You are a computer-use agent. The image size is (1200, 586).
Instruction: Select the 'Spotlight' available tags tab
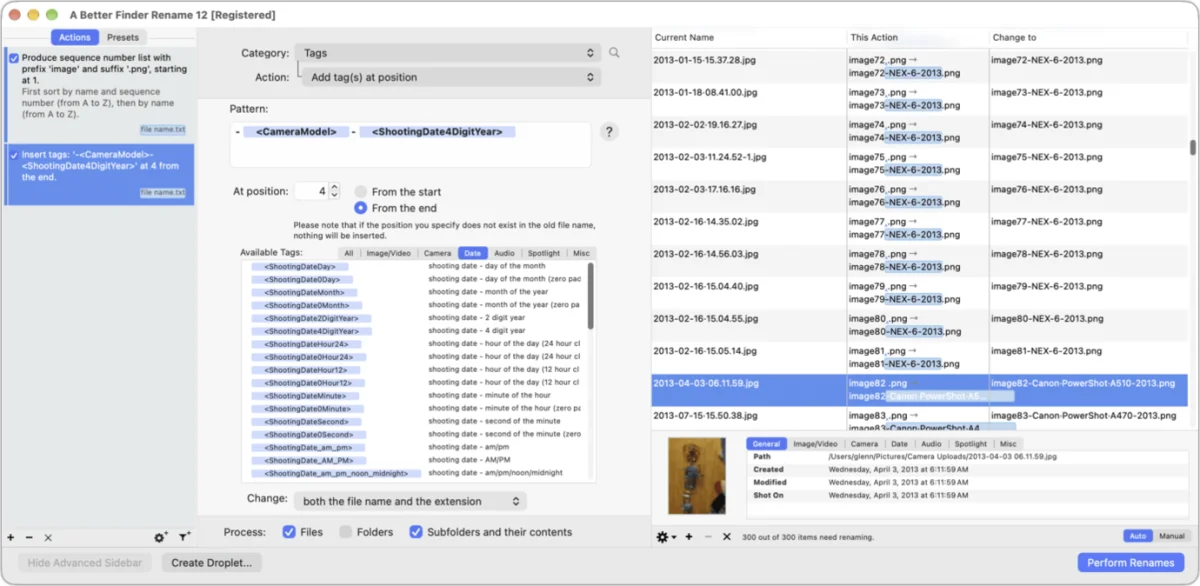pyautogui.click(x=544, y=253)
